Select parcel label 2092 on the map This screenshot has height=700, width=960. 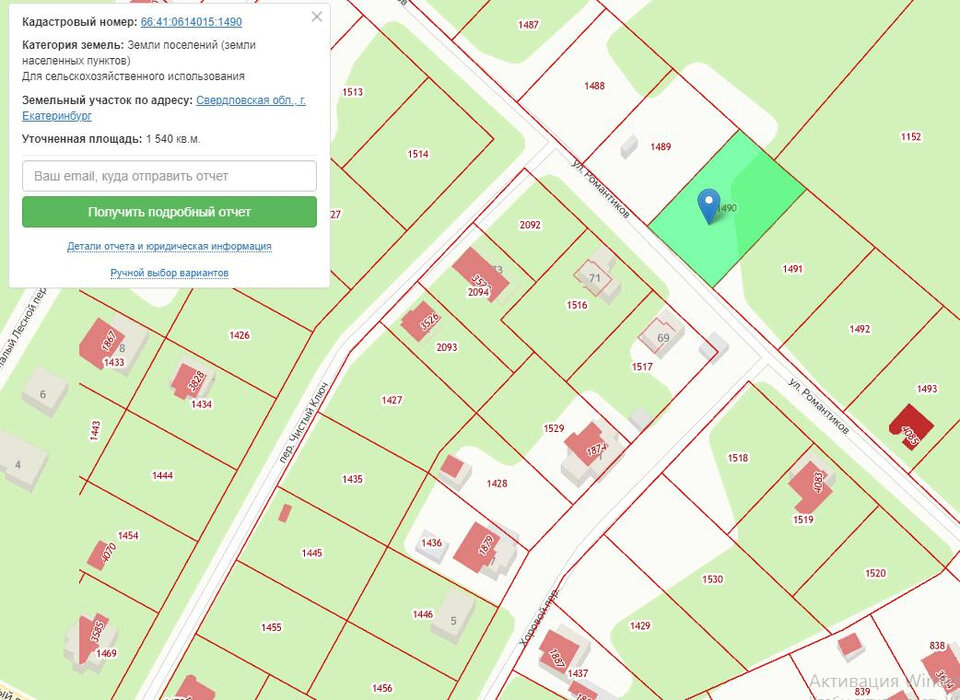click(530, 225)
